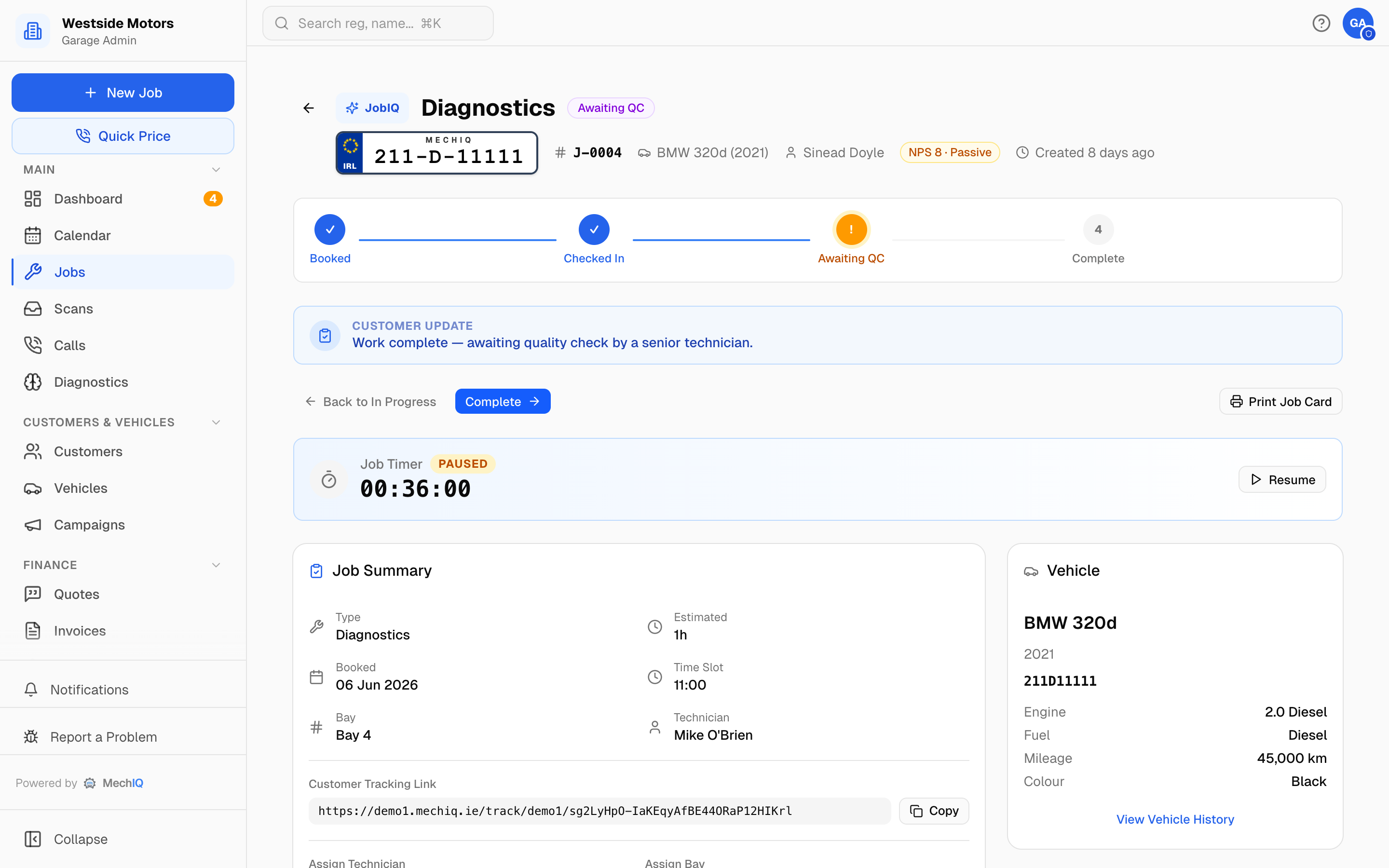Collapse the FINANCE section chevron
Screen dimensions: 1389x868
point(216,565)
